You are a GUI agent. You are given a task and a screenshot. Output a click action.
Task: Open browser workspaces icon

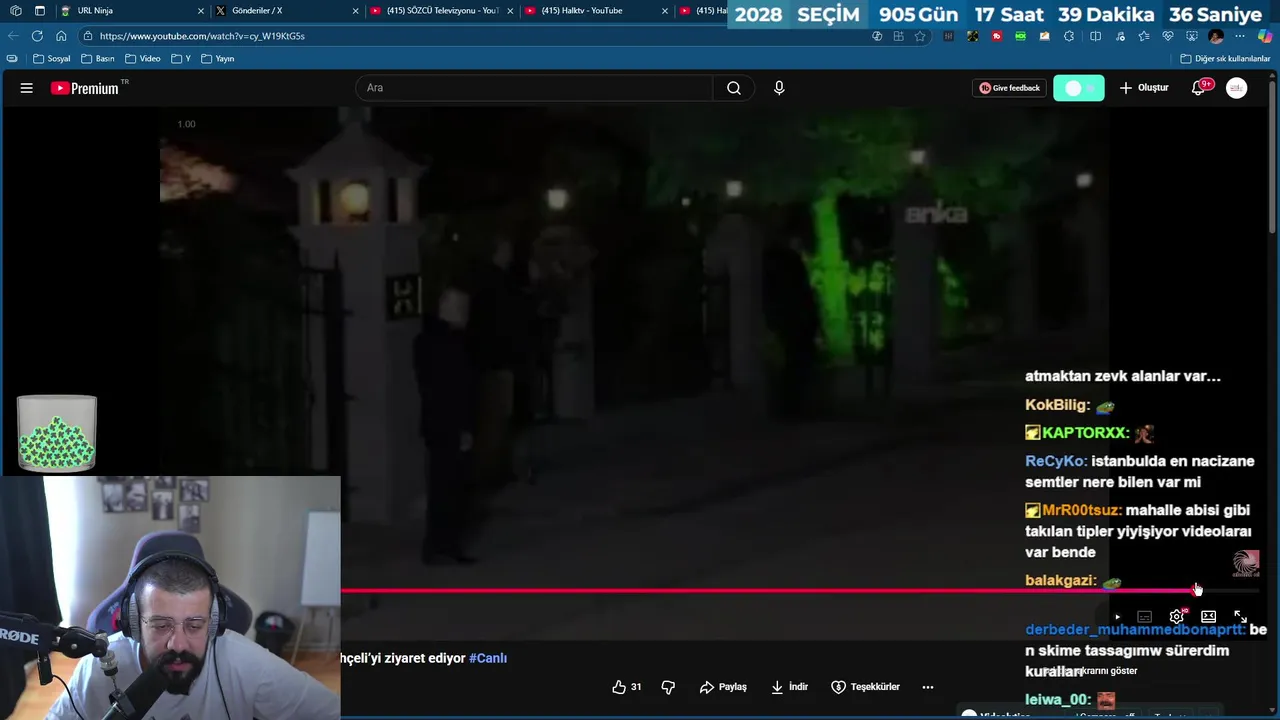click(15, 11)
